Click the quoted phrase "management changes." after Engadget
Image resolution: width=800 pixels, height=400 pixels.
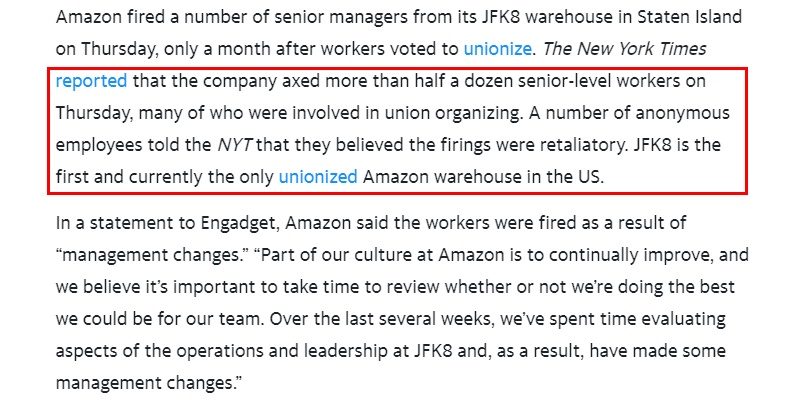point(152,255)
